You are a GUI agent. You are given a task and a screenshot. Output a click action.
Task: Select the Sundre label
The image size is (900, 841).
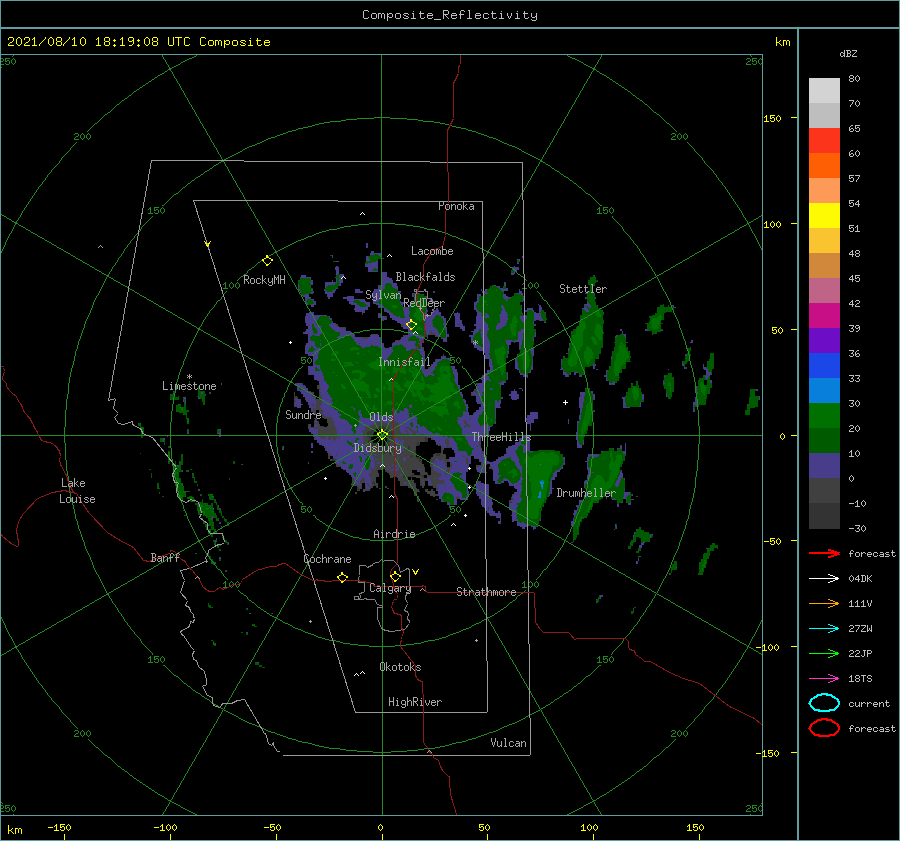303,414
